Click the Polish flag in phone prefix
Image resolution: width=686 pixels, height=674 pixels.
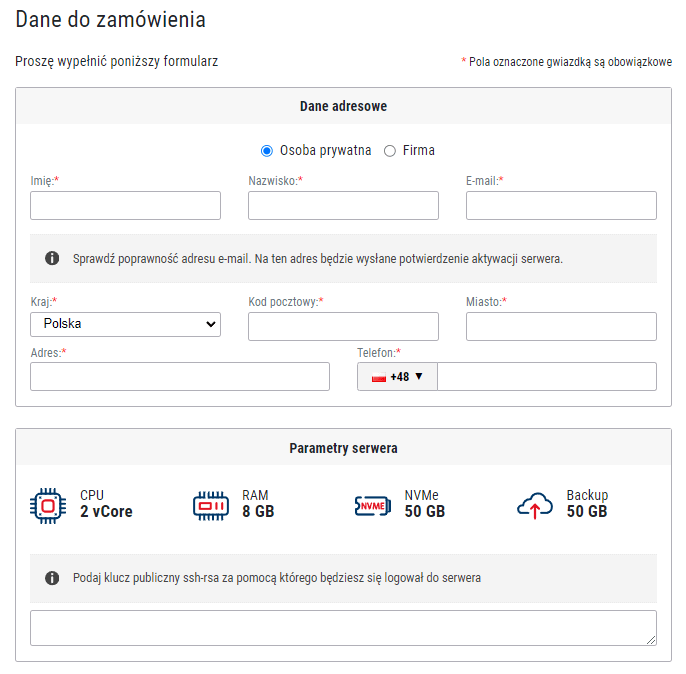[379, 377]
